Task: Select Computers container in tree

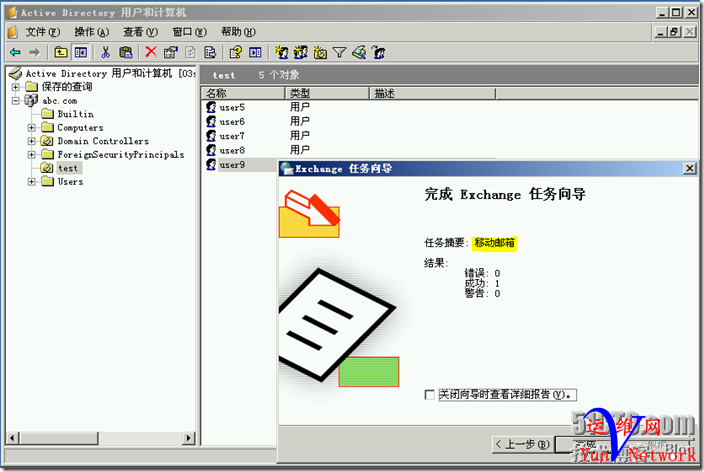Action: coord(80,128)
